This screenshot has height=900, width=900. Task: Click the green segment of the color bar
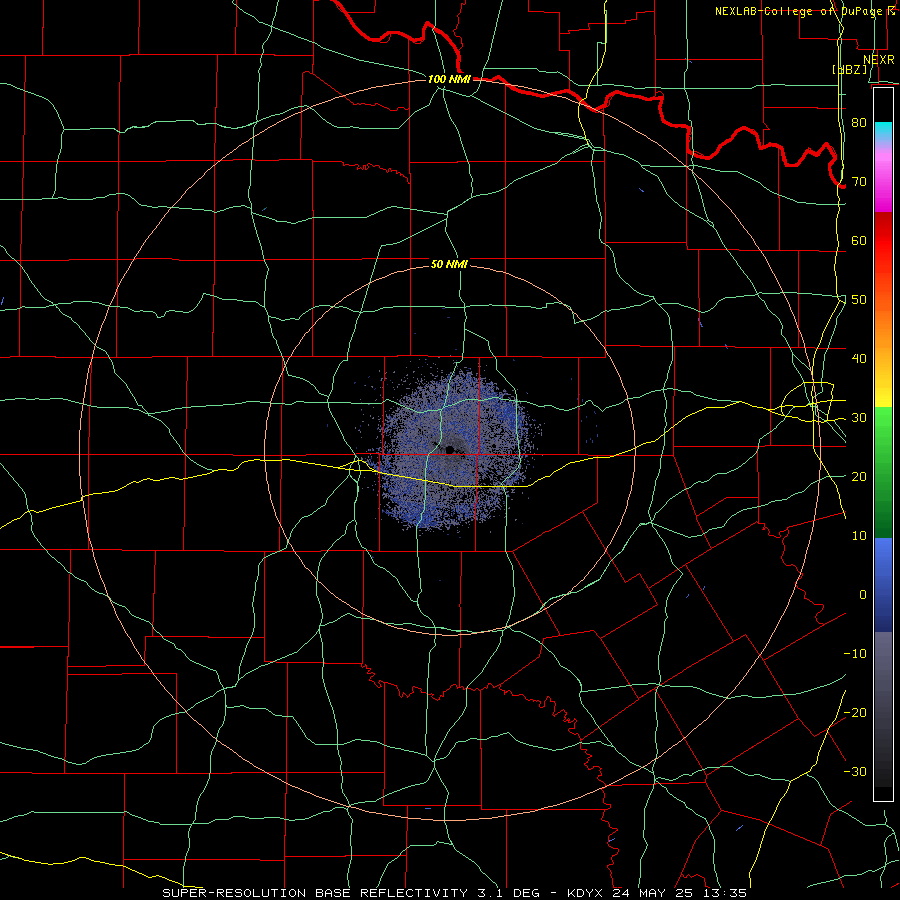pyautogui.click(x=883, y=472)
